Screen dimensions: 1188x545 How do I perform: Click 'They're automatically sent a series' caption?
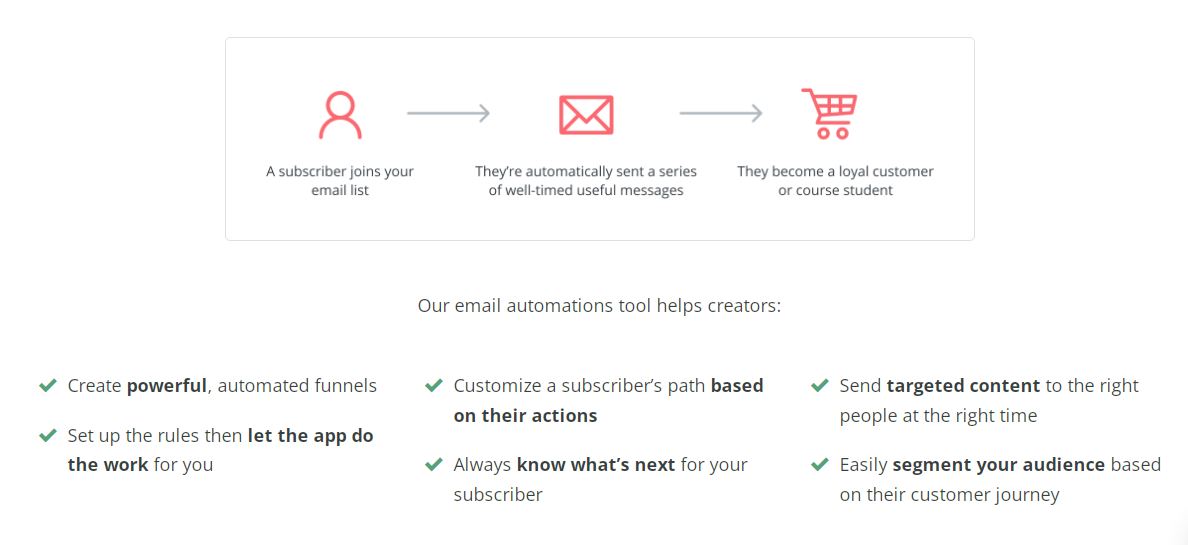(x=586, y=180)
